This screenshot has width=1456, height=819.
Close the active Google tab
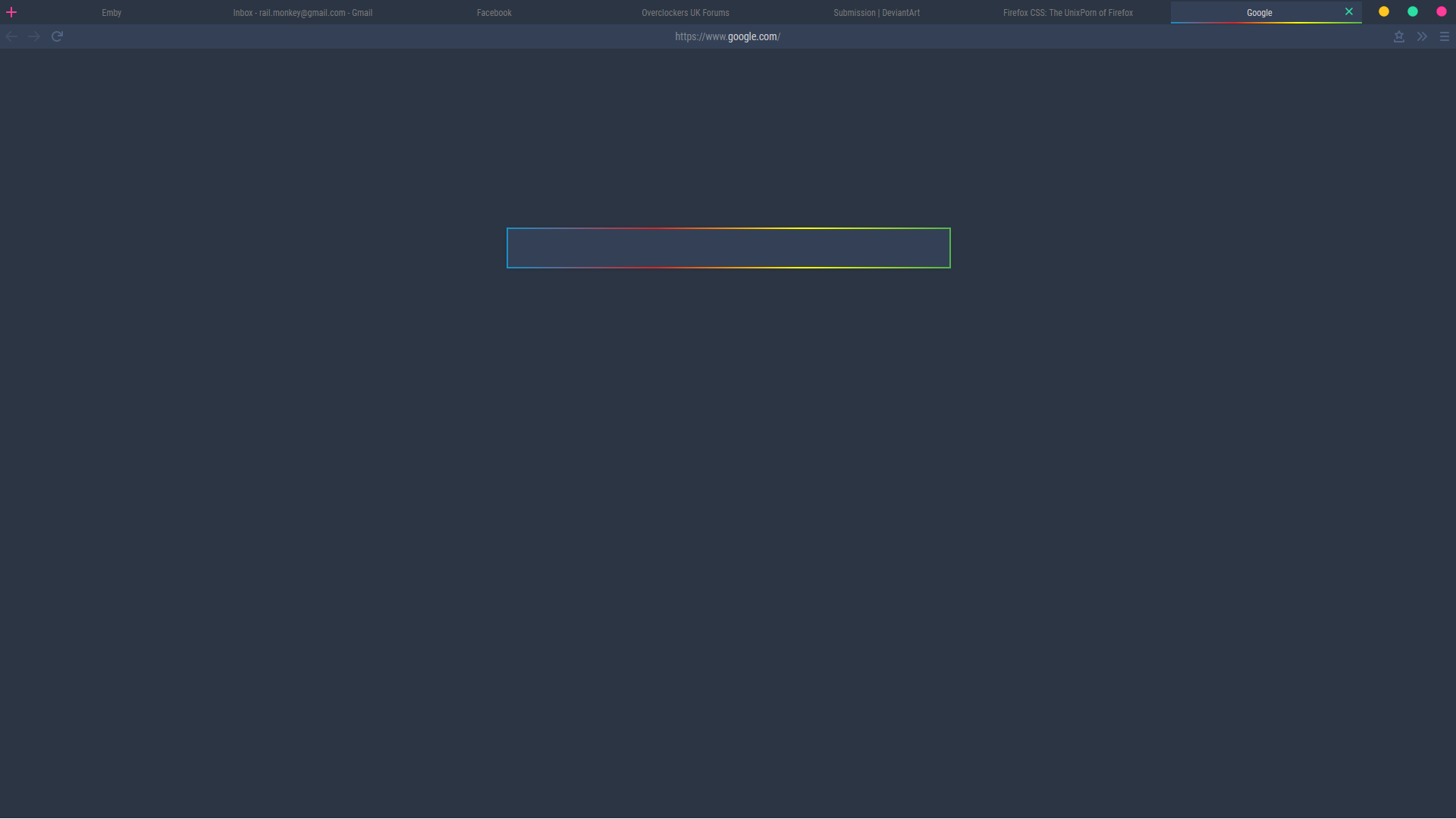pos(1349,11)
